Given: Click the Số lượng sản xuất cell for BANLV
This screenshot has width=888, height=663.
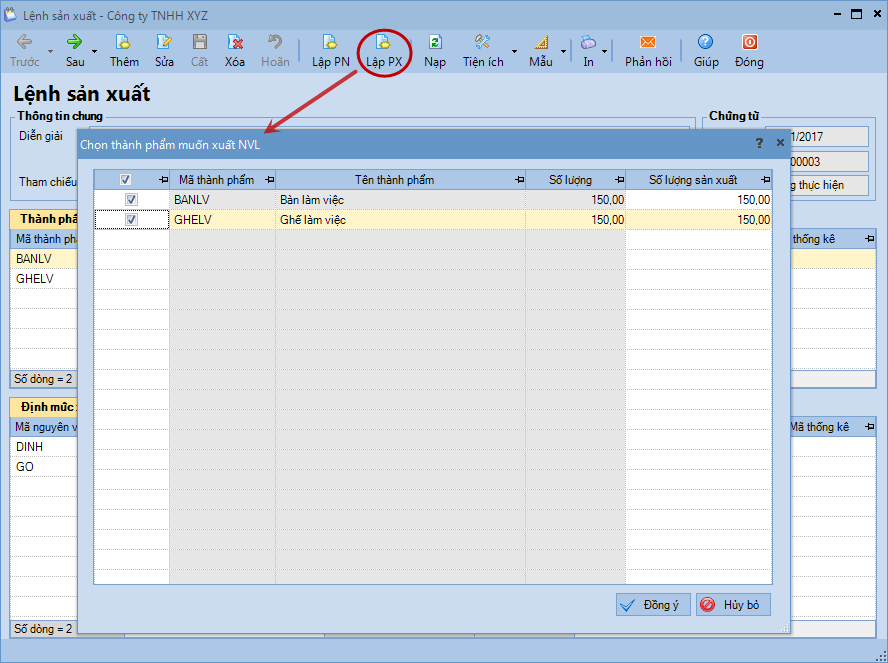Looking at the screenshot, I should (698, 200).
